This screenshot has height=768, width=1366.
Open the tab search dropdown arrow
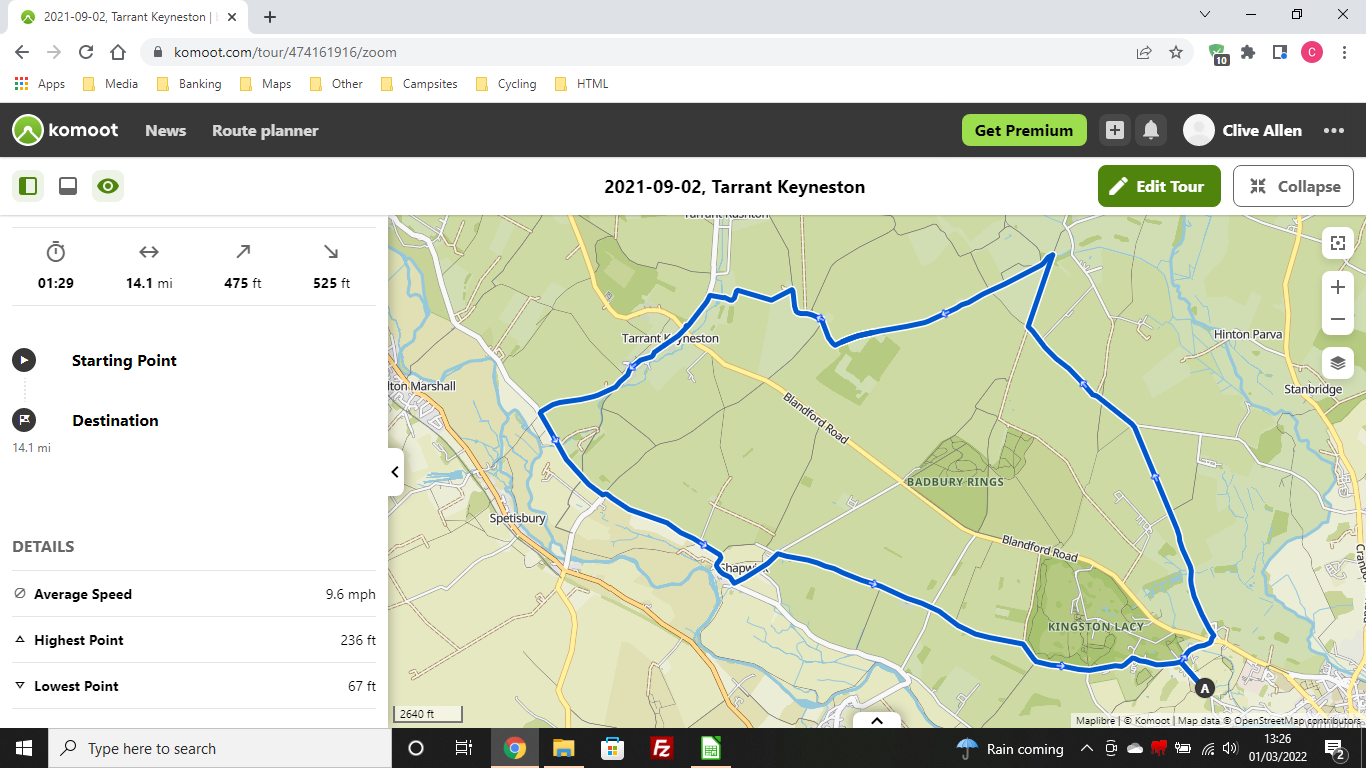[1204, 15]
